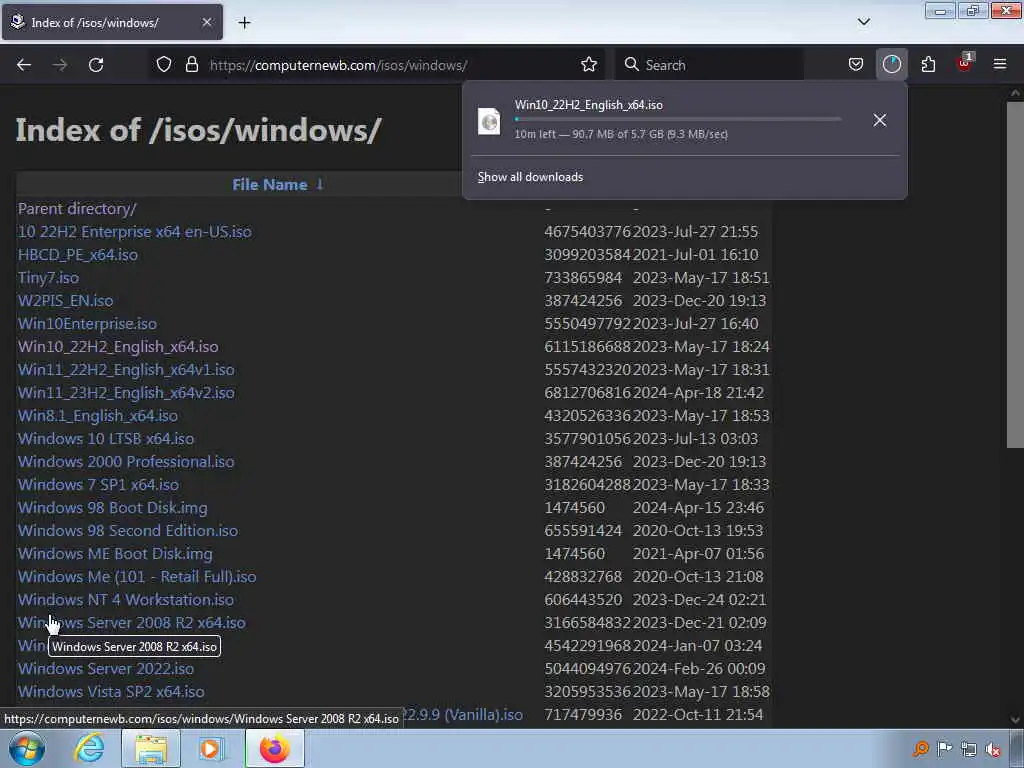The height and width of the screenshot is (768, 1024).
Task: Select file size 733865984 of Tiny7.iso
Action: click(x=583, y=278)
